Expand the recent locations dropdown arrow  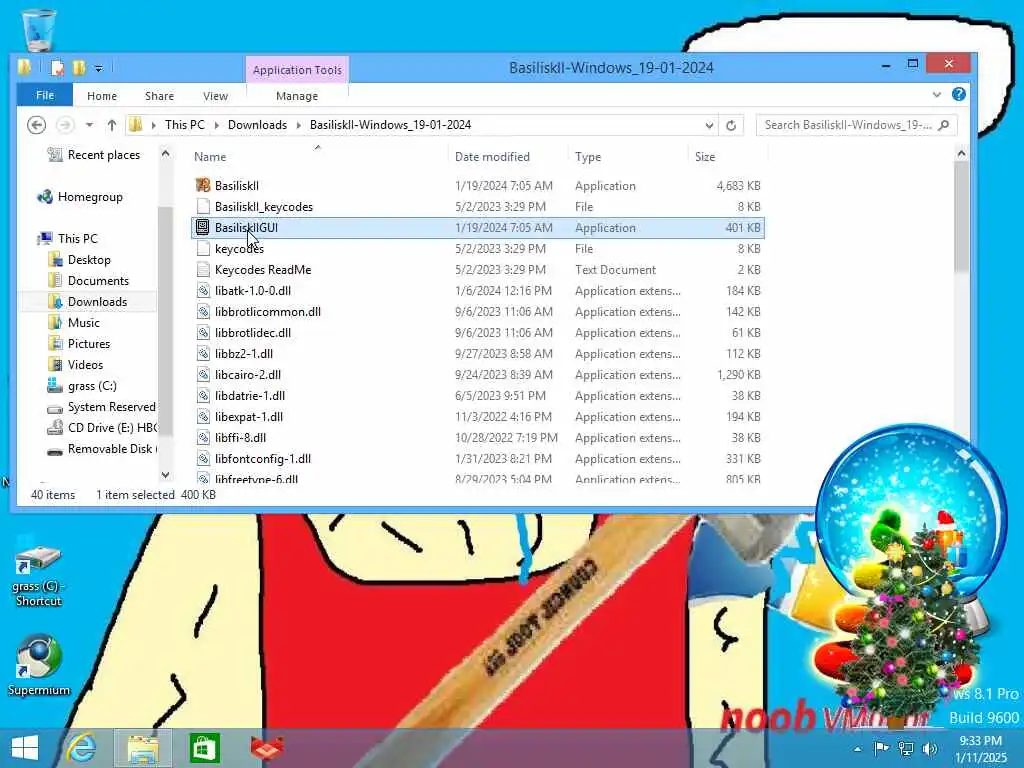(89, 125)
